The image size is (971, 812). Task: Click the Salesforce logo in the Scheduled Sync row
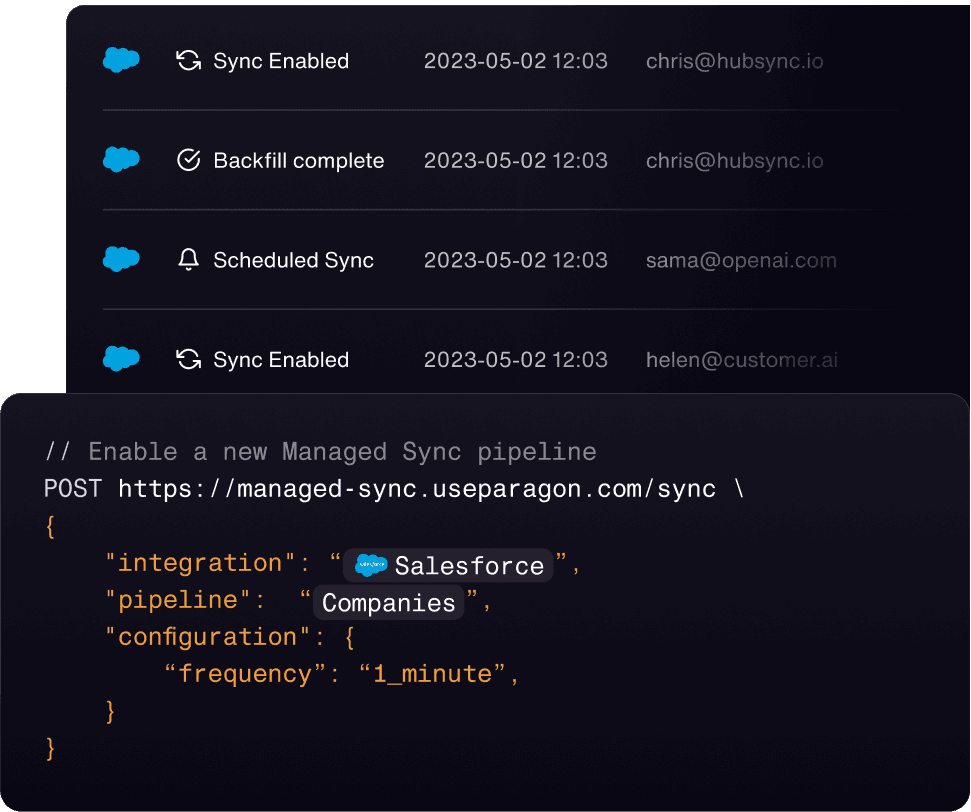pyautogui.click(x=121, y=260)
